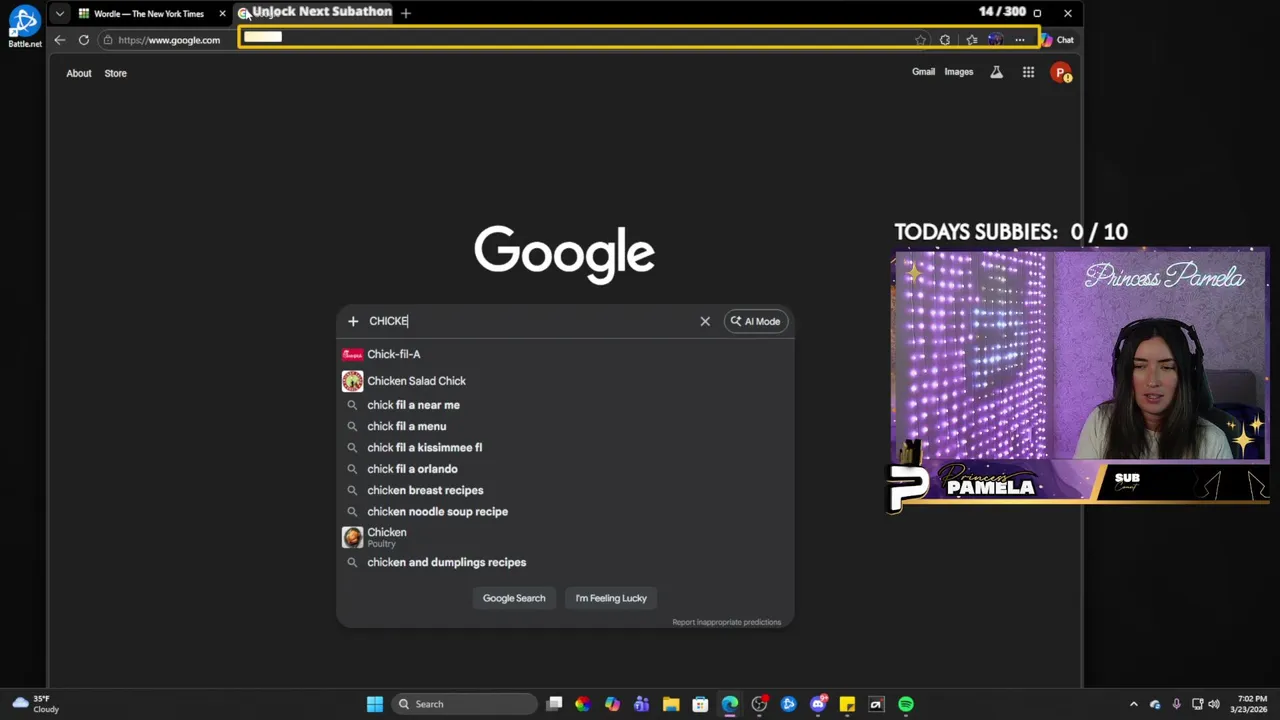Image resolution: width=1280 pixels, height=720 pixels.
Task: Select Chicken Poultry suggestion
Action: coord(565,537)
